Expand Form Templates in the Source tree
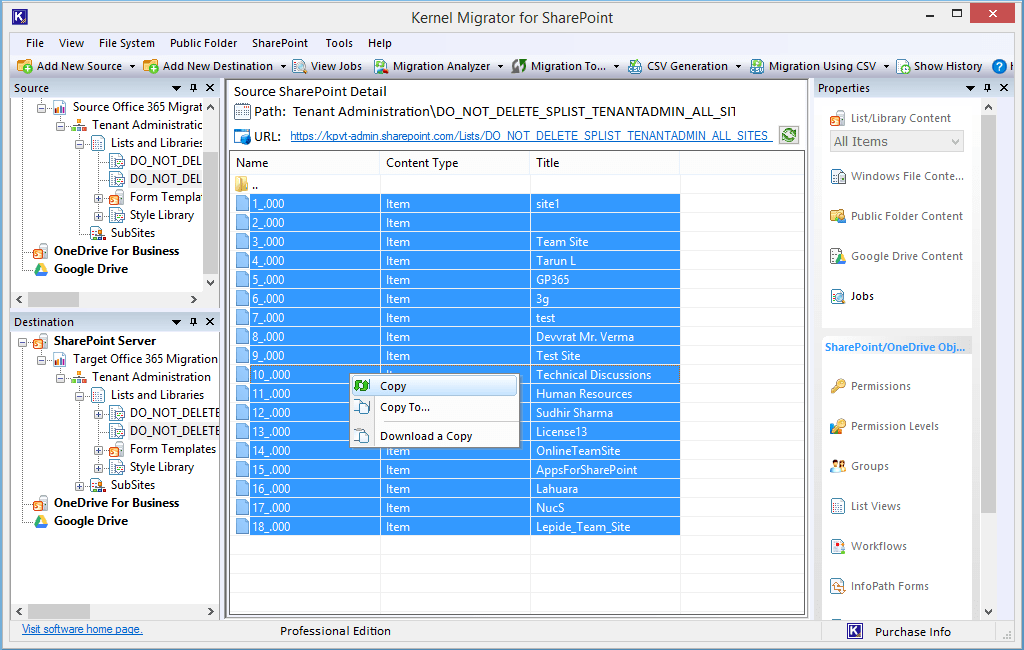The height and width of the screenshot is (650, 1024). tap(99, 197)
